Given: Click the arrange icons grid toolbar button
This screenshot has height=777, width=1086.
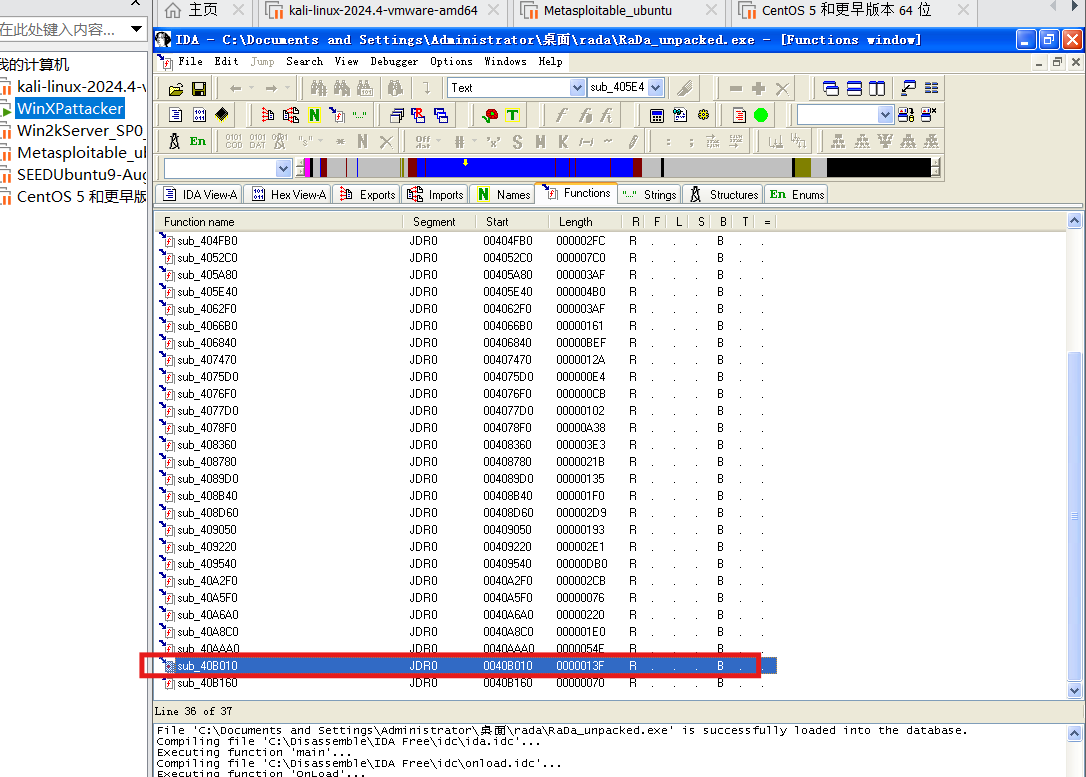Looking at the screenshot, I should point(932,89).
